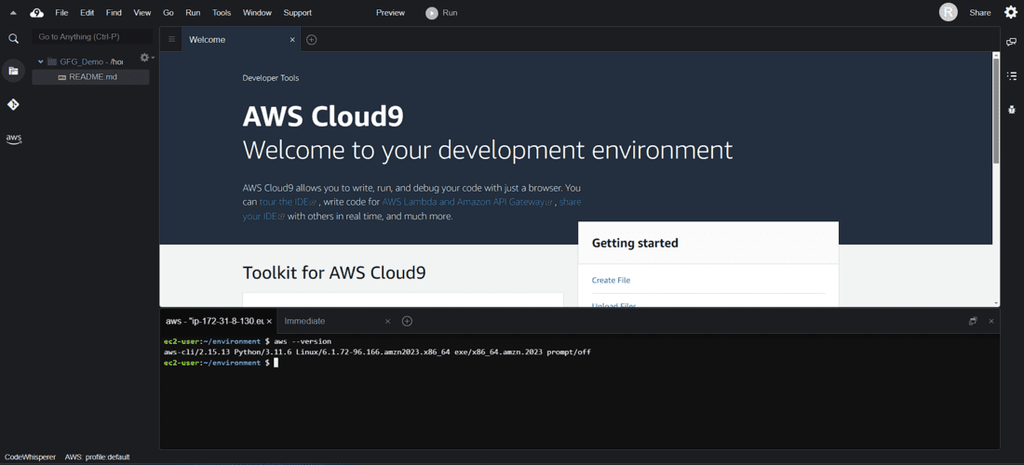The width and height of the screenshot is (1024, 465).
Task: Open the Window menu
Action: (x=257, y=12)
